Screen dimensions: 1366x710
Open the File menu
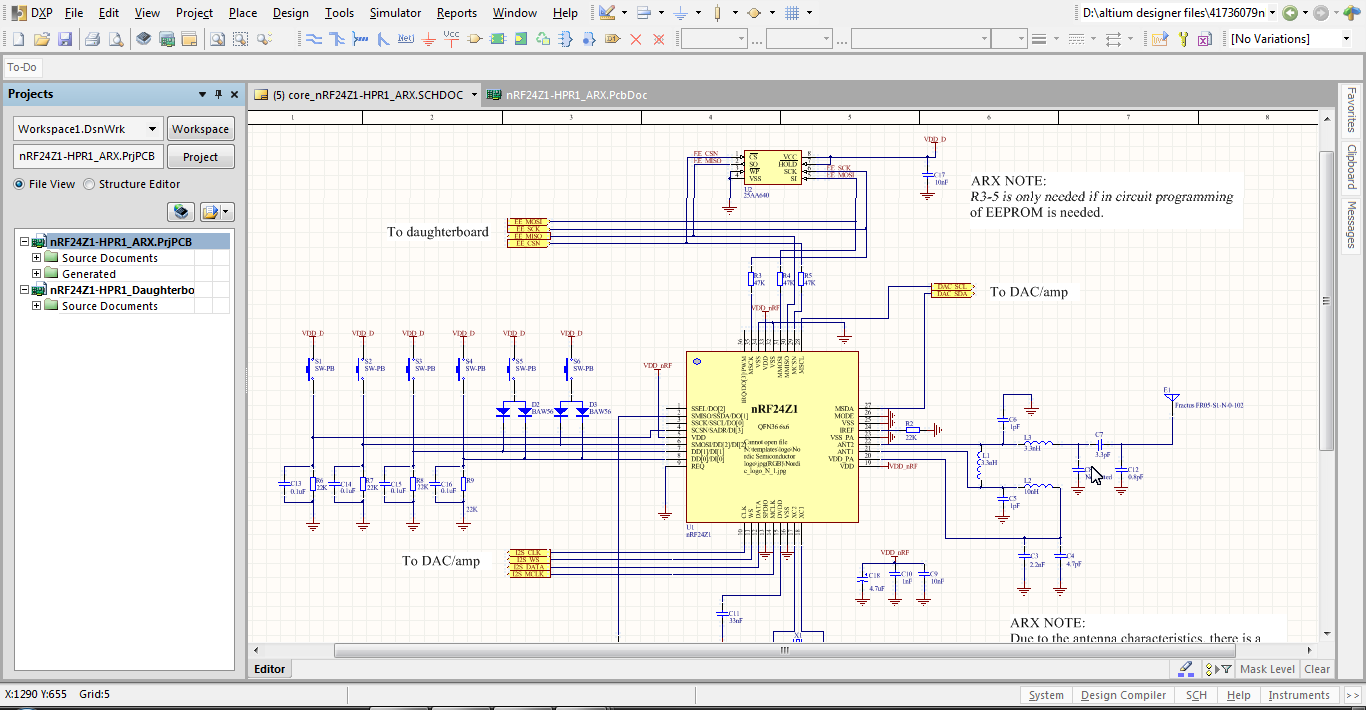(74, 13)
